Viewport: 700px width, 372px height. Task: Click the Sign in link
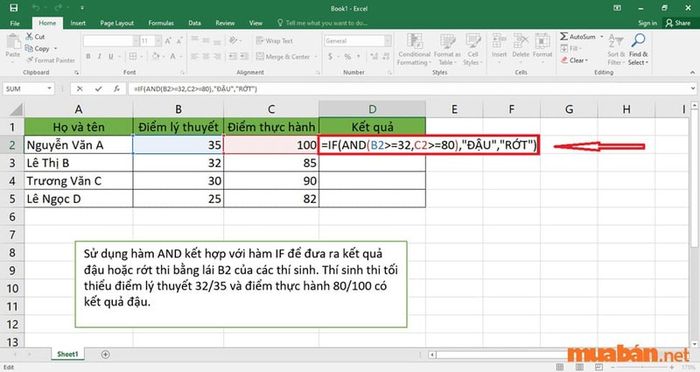point(647,23)
